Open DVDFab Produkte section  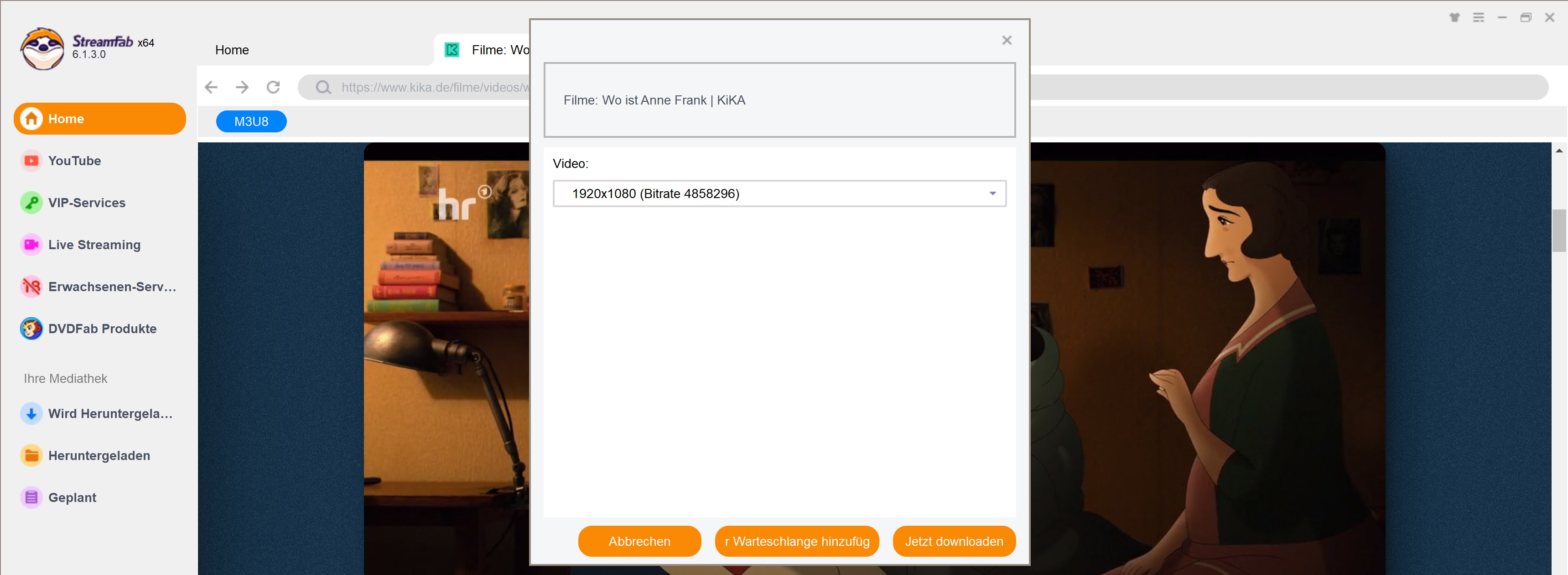tap(102, 328)
